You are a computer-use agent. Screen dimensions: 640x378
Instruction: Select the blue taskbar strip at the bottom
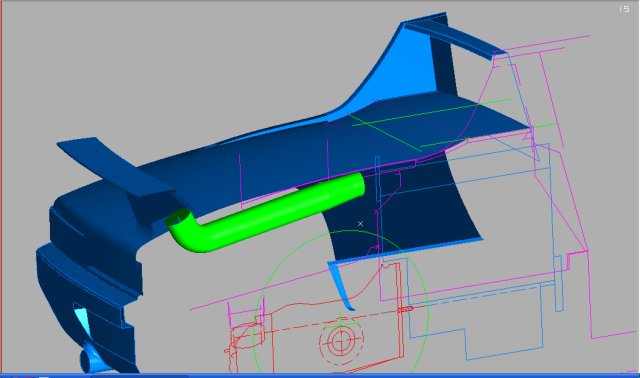click(x=320, y=376)
